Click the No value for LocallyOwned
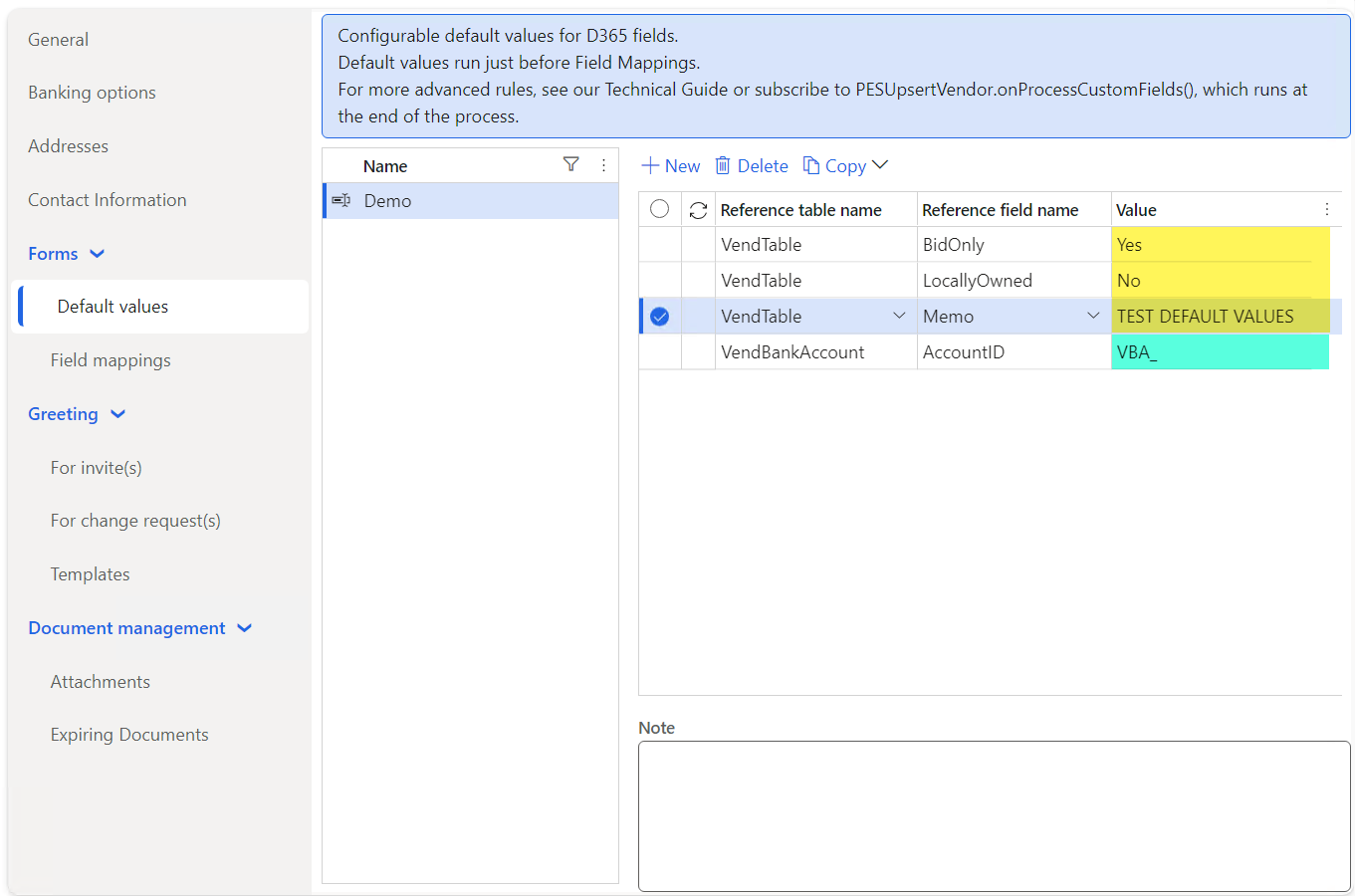The image size is (1355, 896). pos(1221,281)
